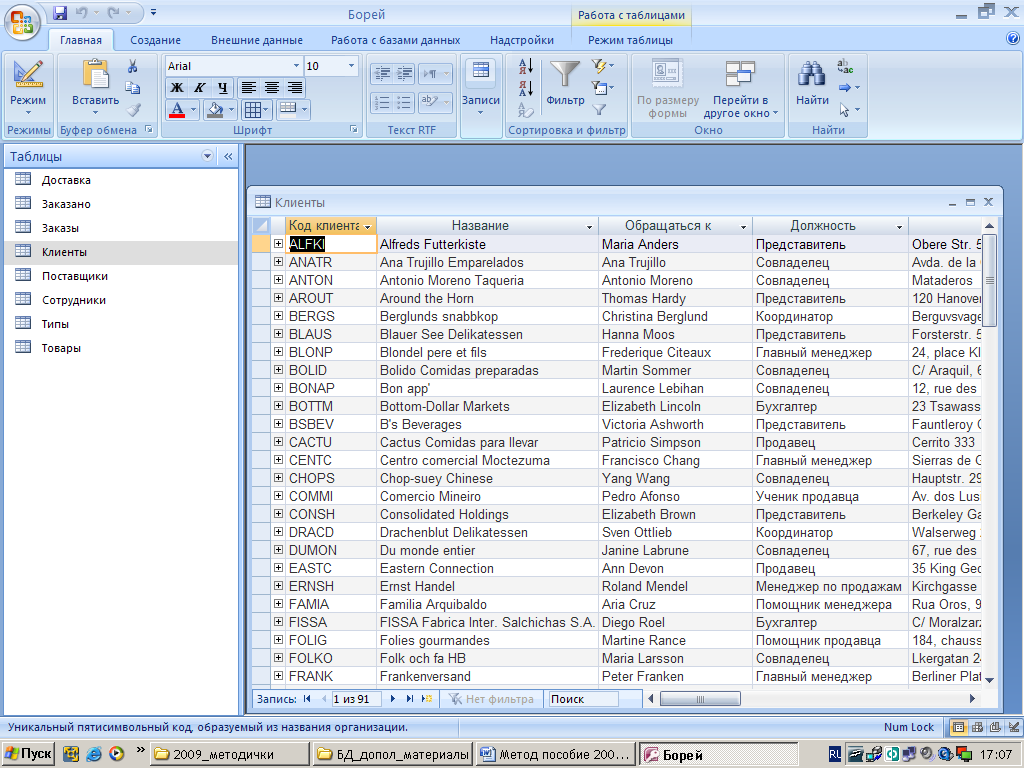This screenshot has height=768, width=1024.
Task: Click the font color A swatch
Action: coord(177,109)
